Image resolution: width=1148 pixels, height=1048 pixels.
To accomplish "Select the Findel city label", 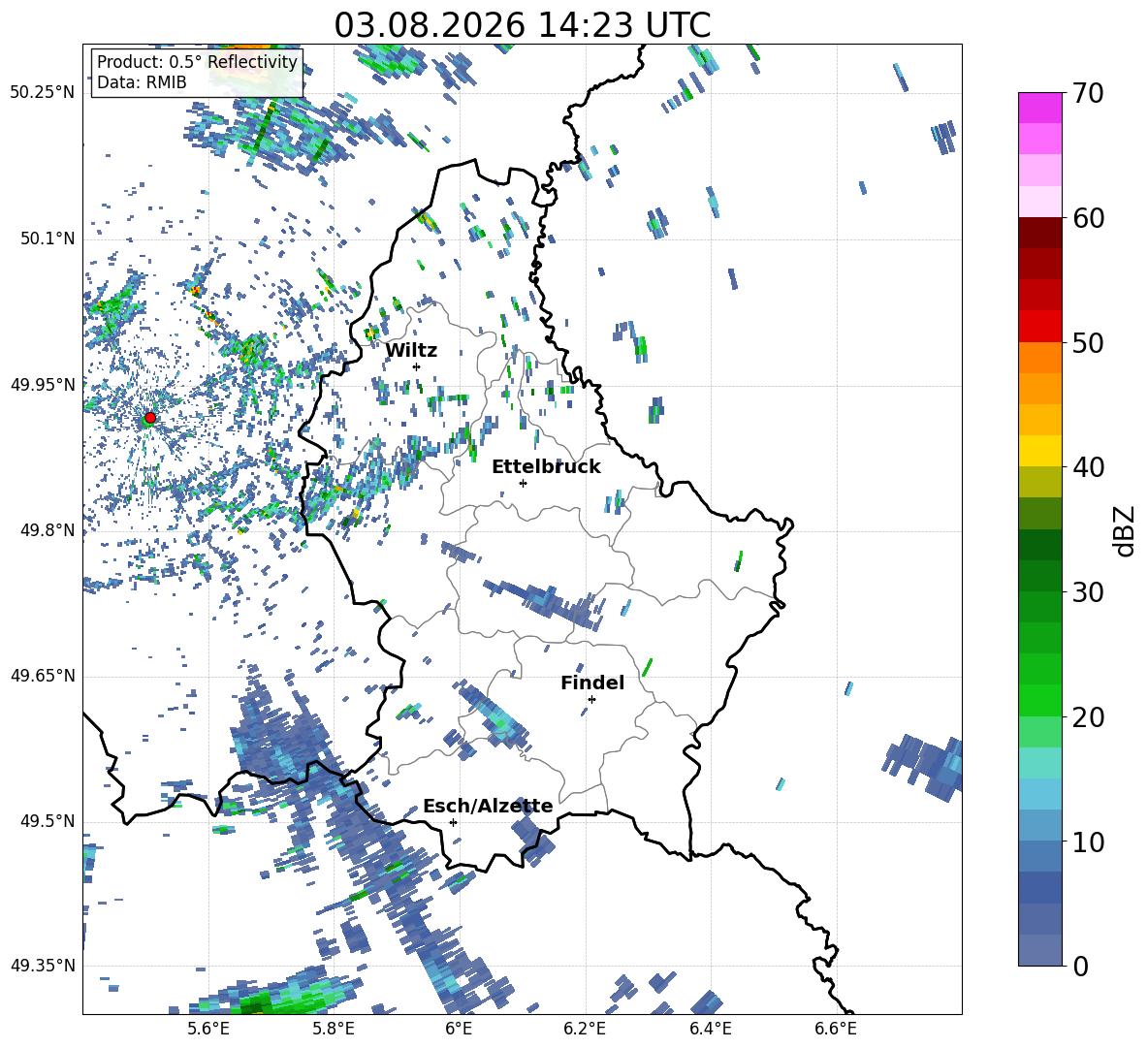I will 592,683.
